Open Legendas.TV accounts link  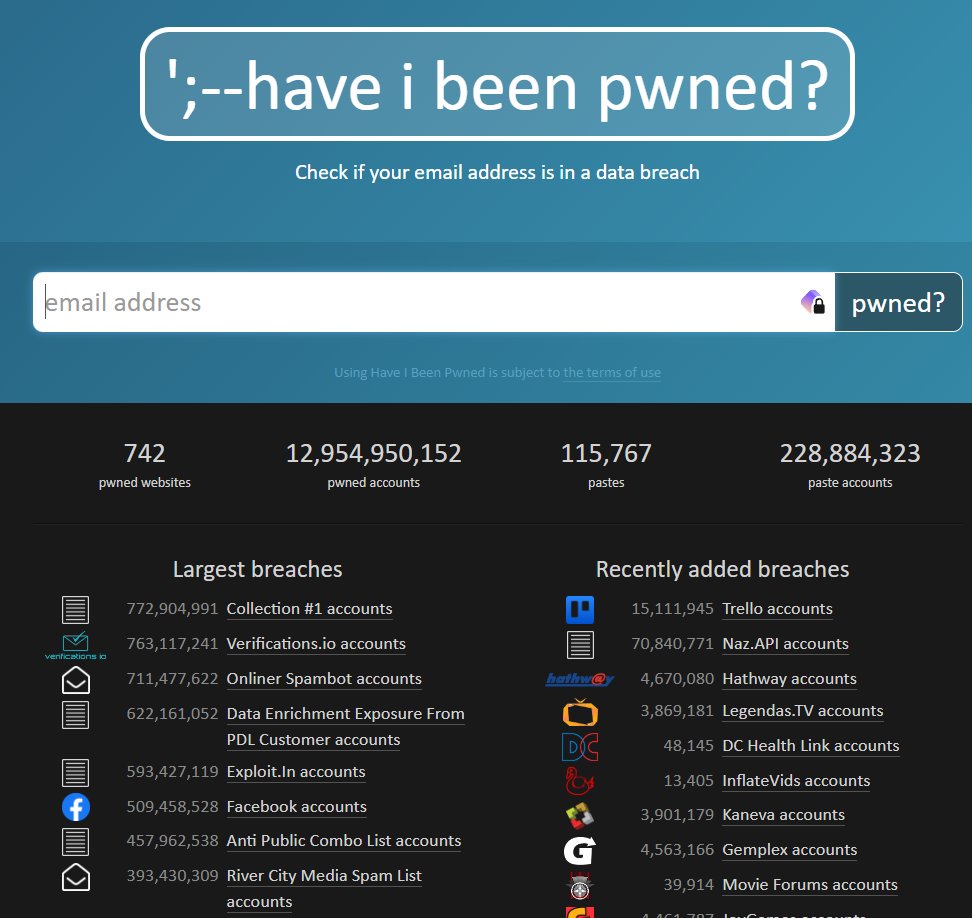(x=803, y=711)
